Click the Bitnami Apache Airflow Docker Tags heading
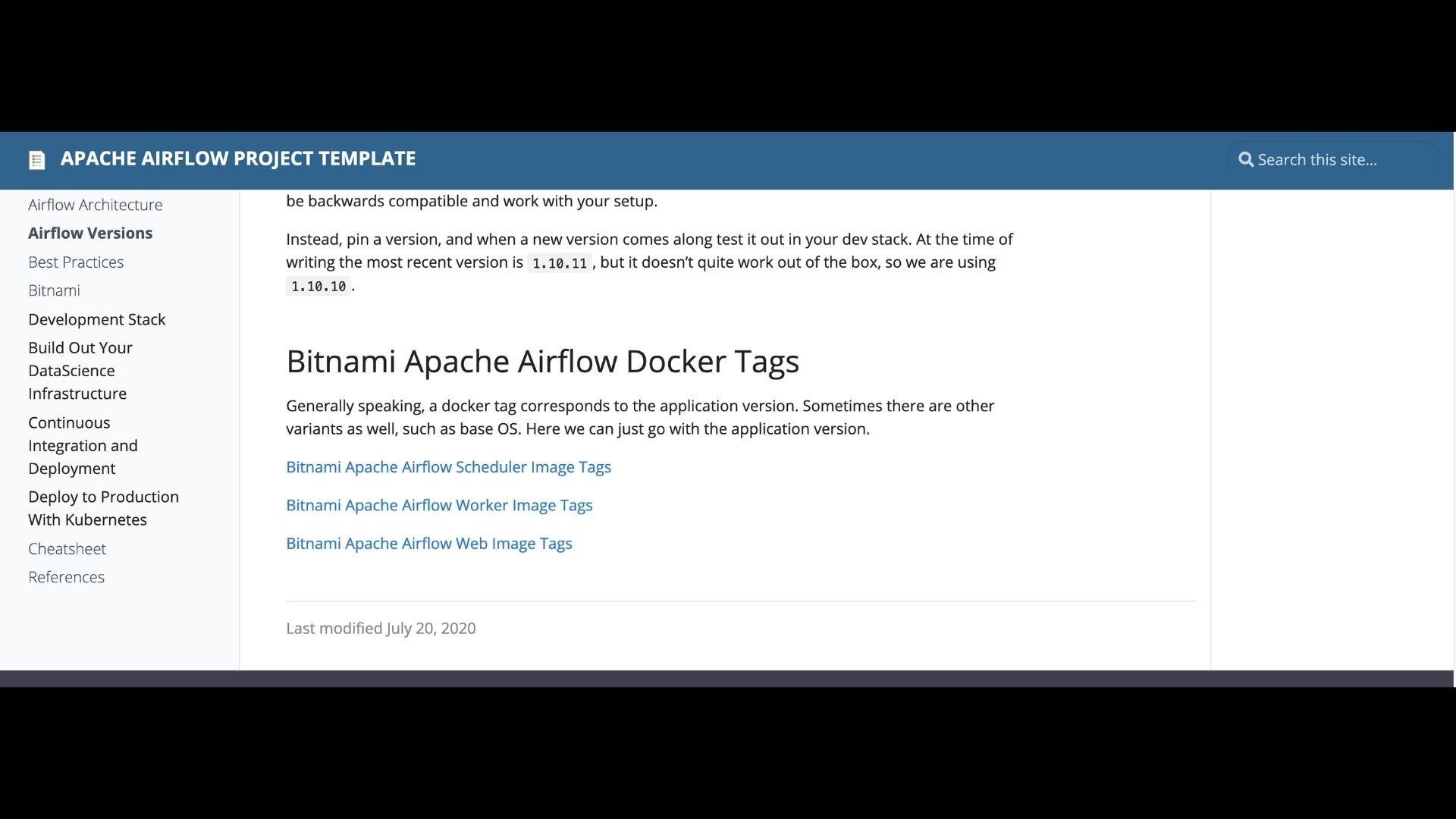The image size is (1456, 819). (542, 362)
